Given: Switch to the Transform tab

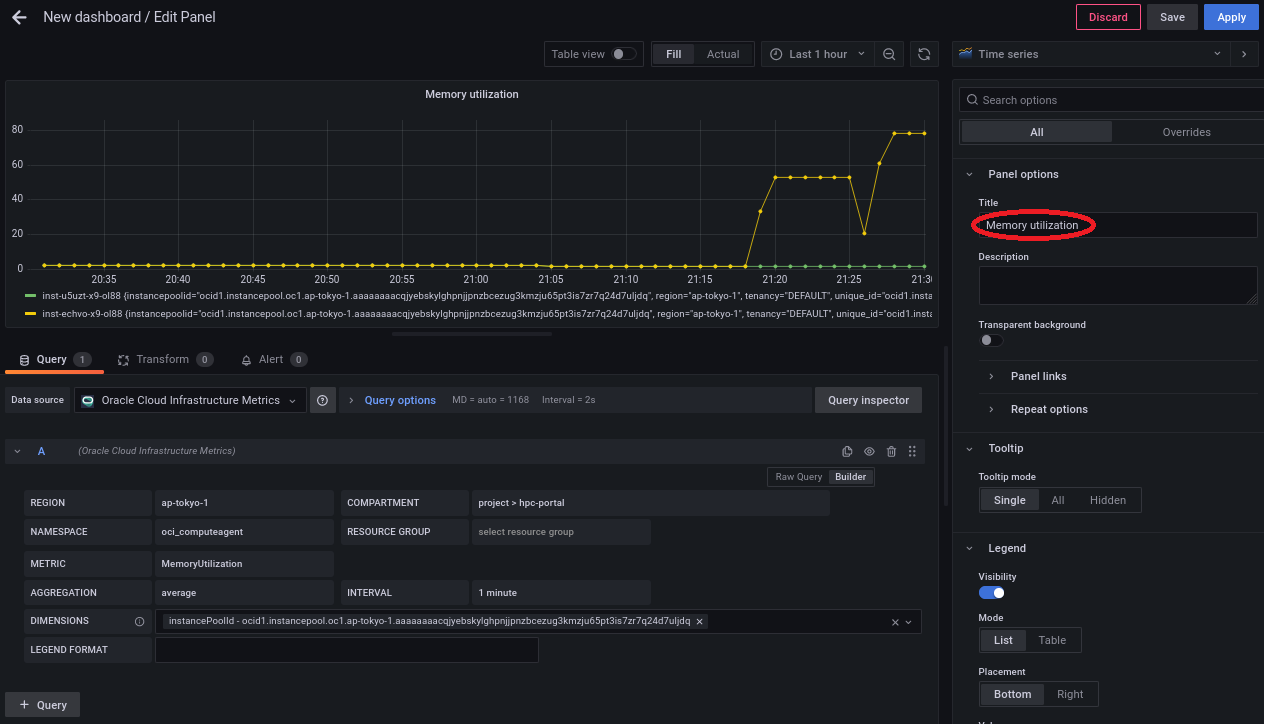Looking at the screenshot, I should 162,359.
